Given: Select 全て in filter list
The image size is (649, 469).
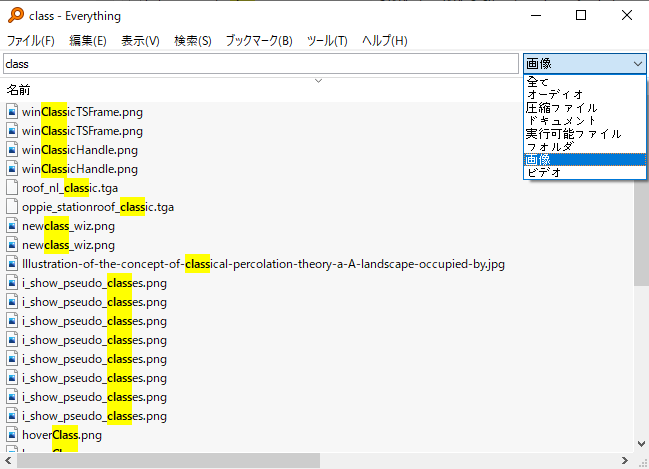Looking at the screenshot, I should click(584, 82).
